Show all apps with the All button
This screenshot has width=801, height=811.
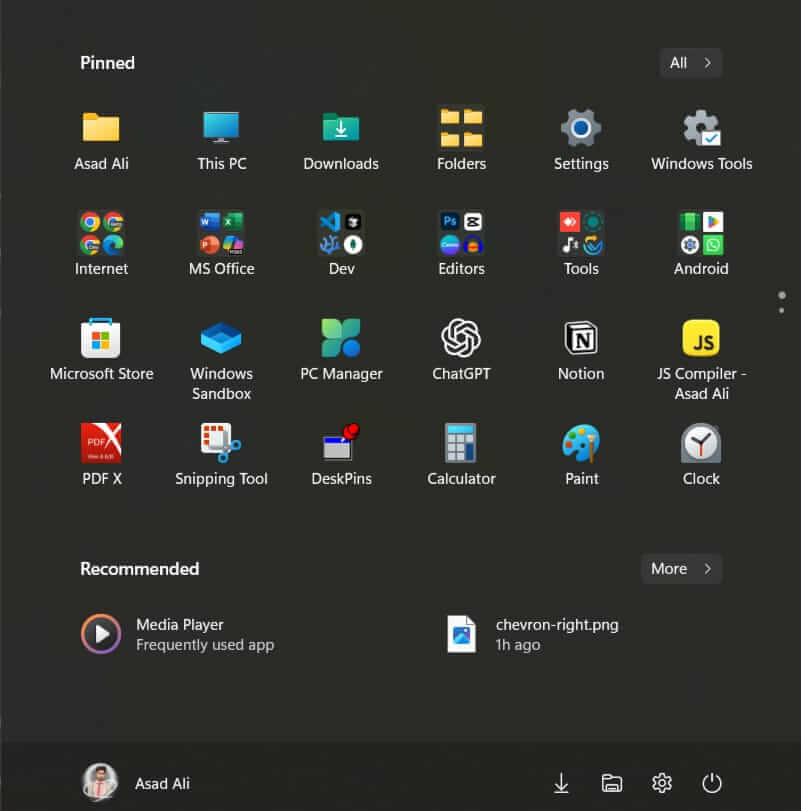pyautogui.click(x=690, y=63)
